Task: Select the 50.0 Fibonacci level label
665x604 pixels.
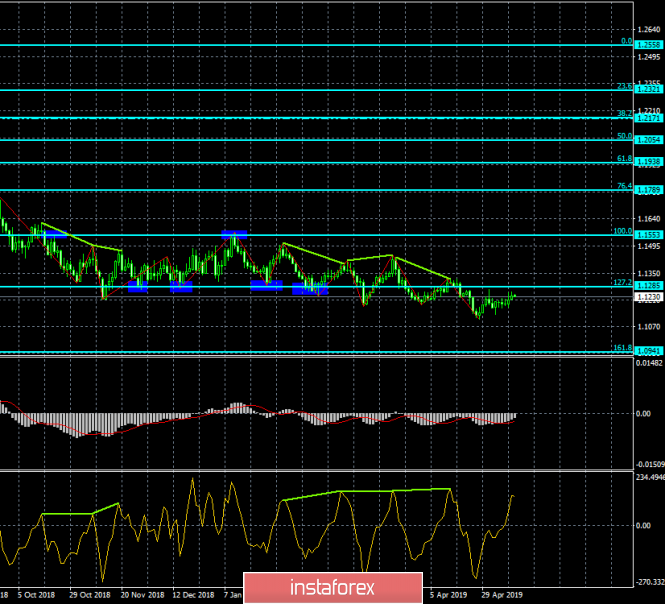Action: tap(624, 136)
